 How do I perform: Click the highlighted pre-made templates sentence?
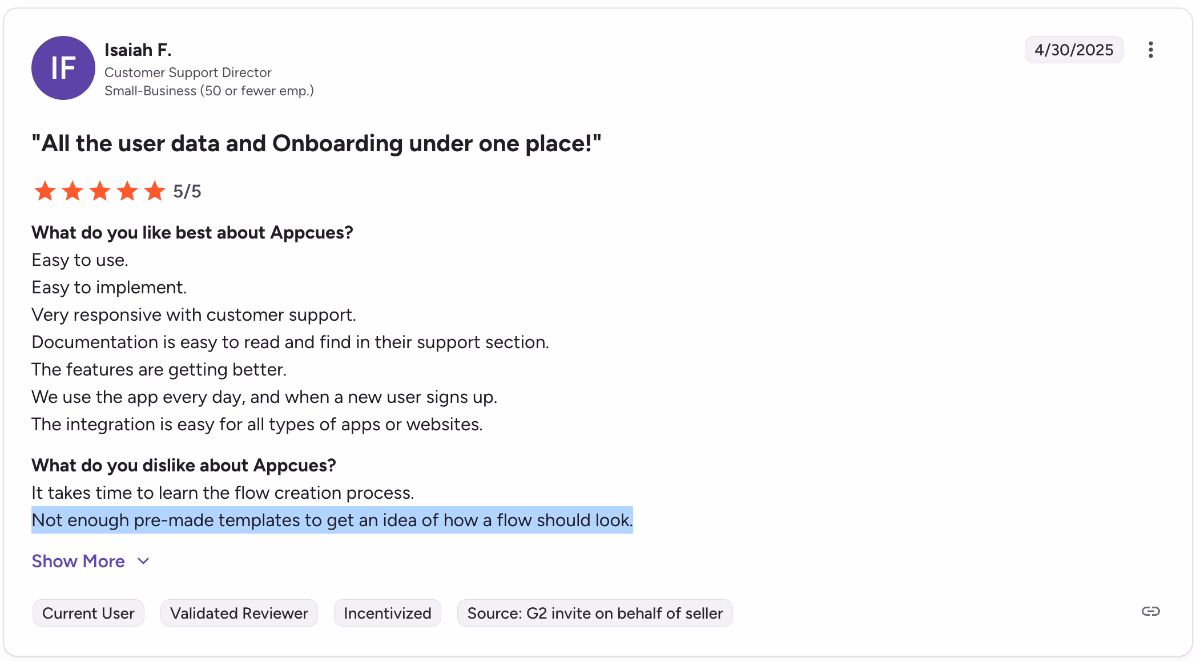tap(332, 520)
